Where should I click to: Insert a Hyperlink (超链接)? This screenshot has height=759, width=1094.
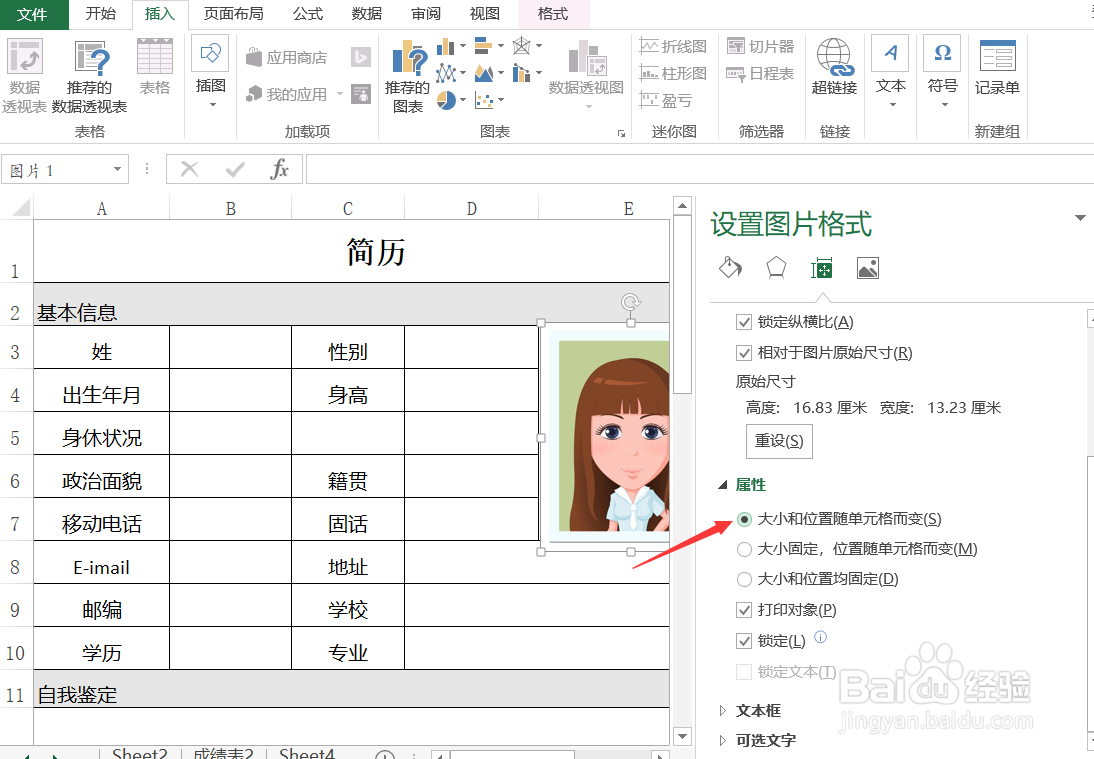click(x=834, y=67)
